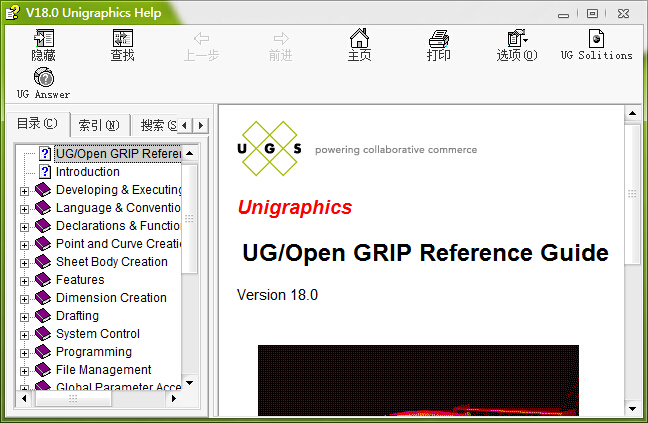The image size is (648, 423).
Task: Click the tree horizontal scrollbar thumb
Action: pyautogui.click(x=73, y=398)
